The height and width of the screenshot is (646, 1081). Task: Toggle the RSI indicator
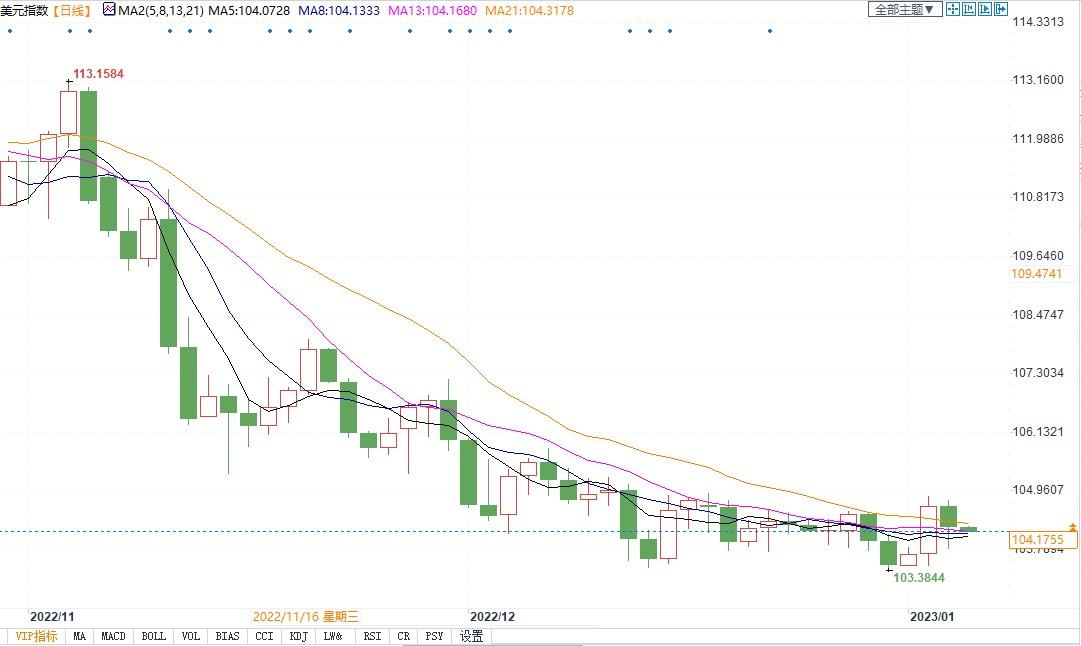[372, 636]
